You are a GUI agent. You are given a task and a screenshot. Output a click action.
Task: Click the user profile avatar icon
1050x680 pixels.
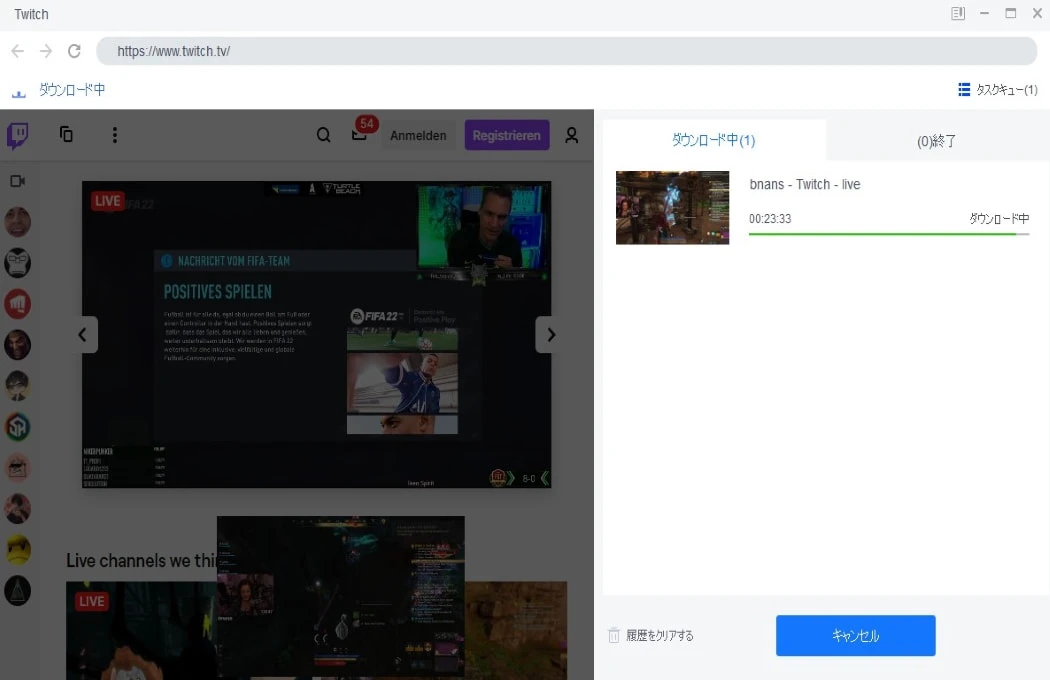(x=571, y=134)
